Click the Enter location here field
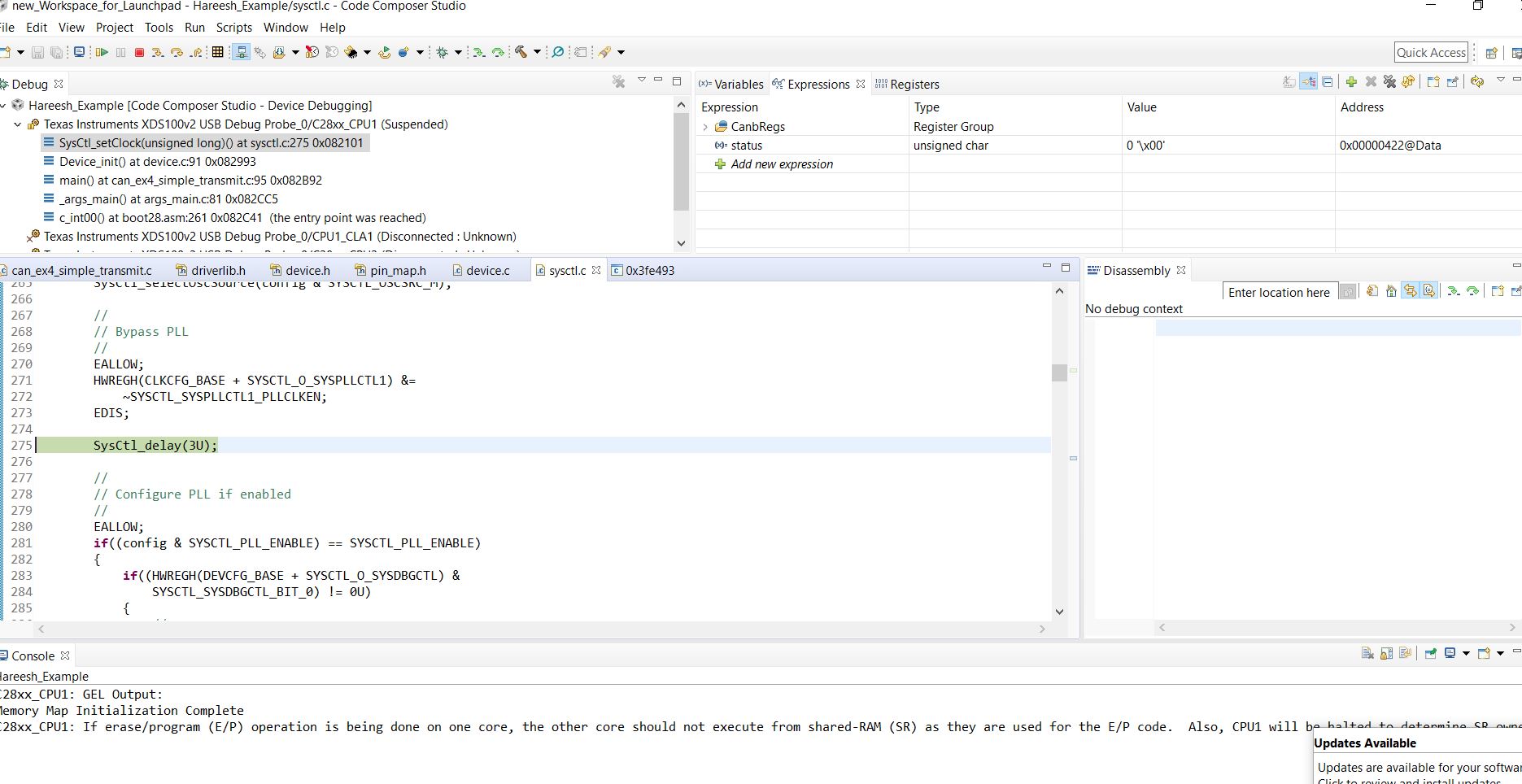Image resolution: width=1522 pixels, height=784 pixels. coord(1279,292)
